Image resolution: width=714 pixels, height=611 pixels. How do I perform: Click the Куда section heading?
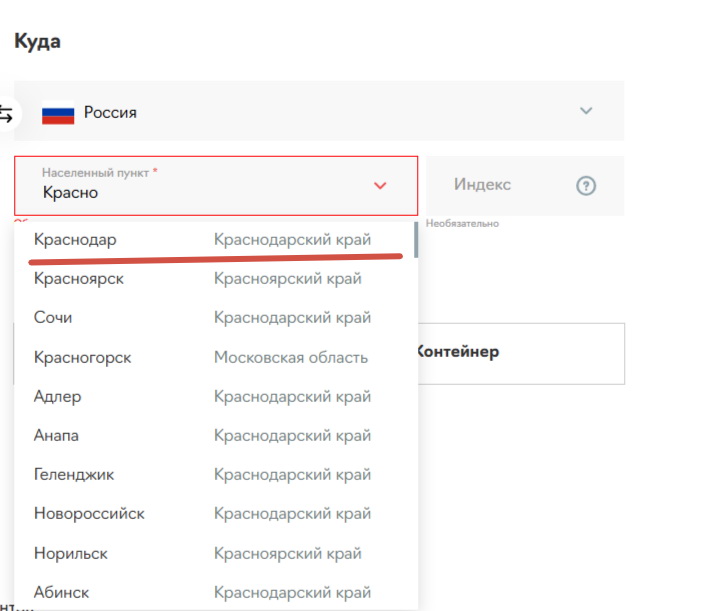(37, 42)
